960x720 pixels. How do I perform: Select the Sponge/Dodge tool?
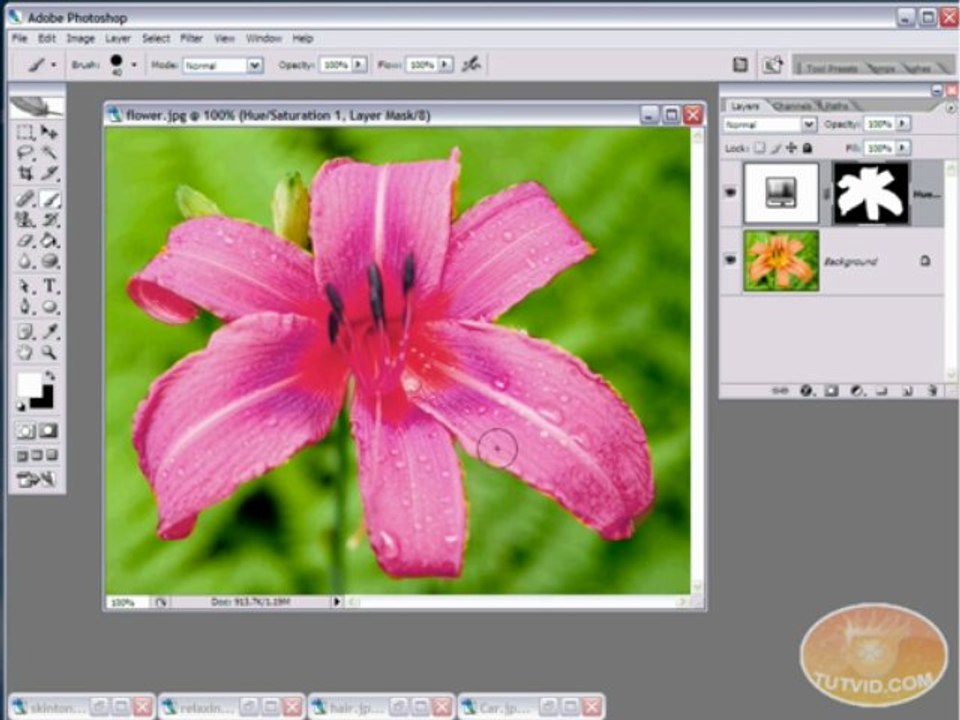click(x=49, y=261)
